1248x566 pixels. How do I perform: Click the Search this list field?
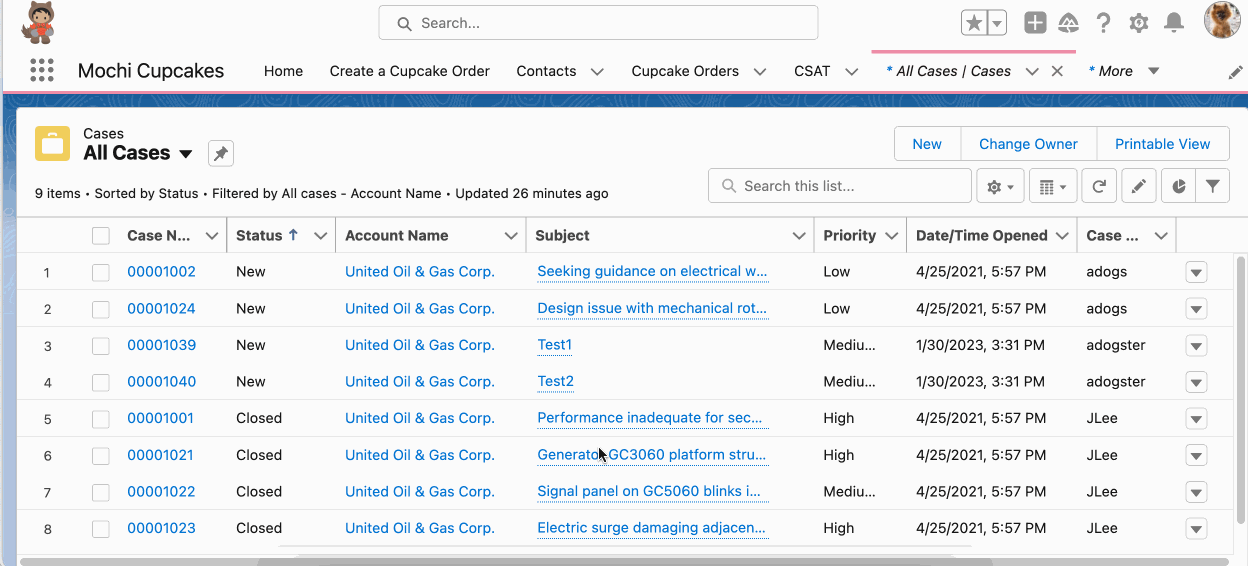(840, 186)
